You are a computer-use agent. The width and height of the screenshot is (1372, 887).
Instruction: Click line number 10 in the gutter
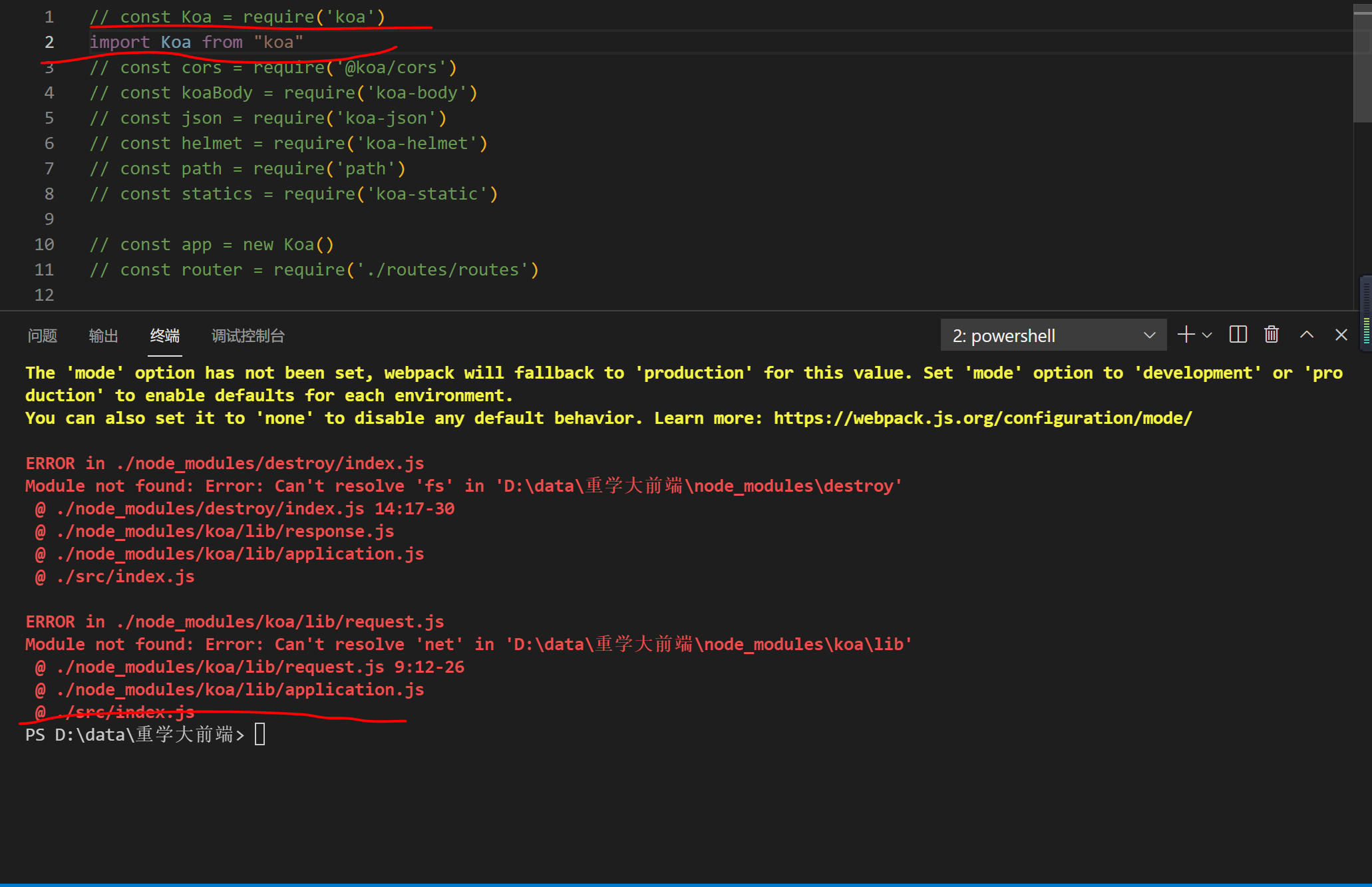[x=45, y=244]
